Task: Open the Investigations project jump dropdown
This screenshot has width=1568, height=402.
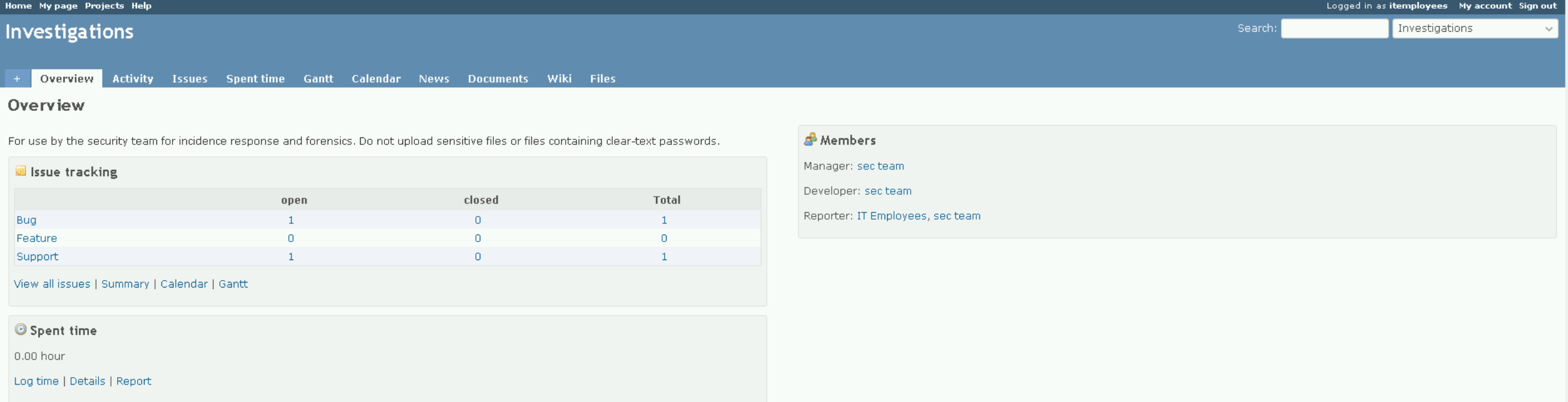Action: point(1474,29)
